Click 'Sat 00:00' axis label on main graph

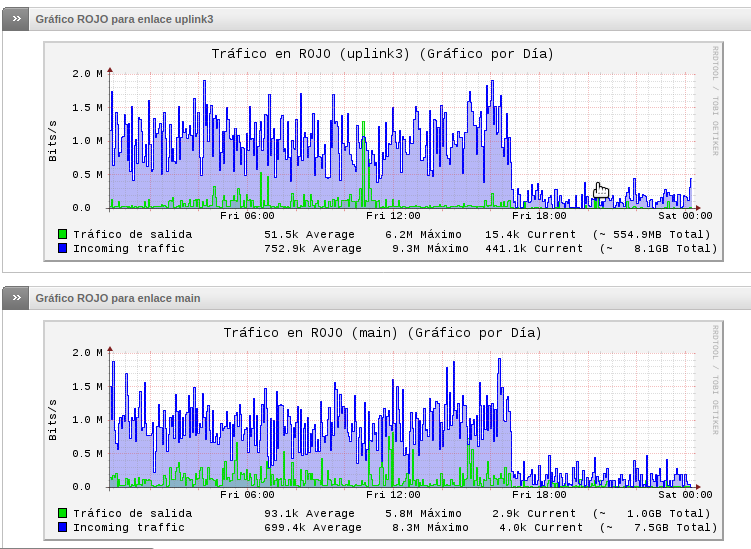click(x=685, y=494)
